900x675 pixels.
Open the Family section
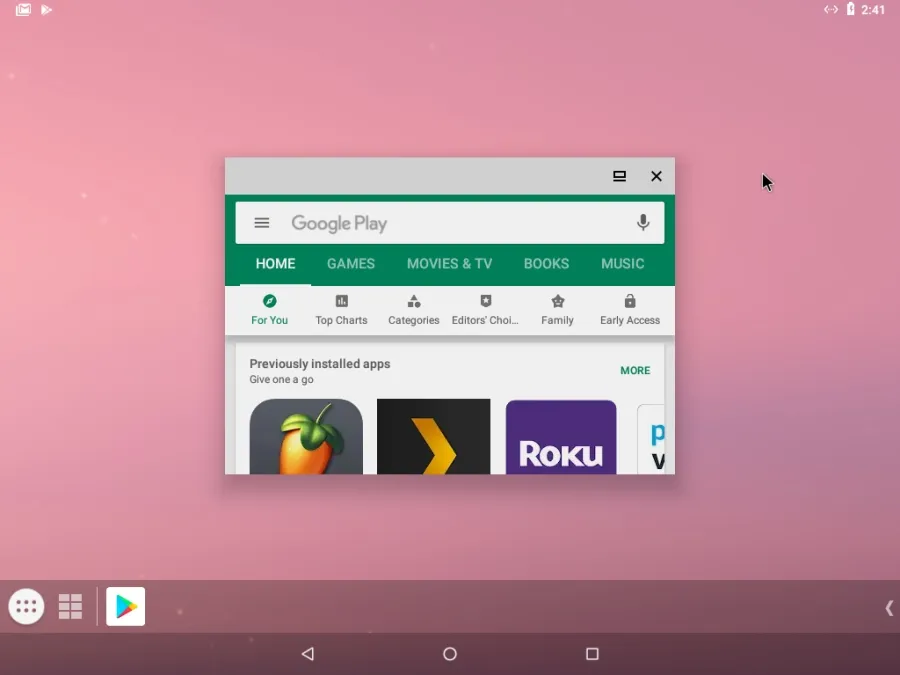[557, 309]
